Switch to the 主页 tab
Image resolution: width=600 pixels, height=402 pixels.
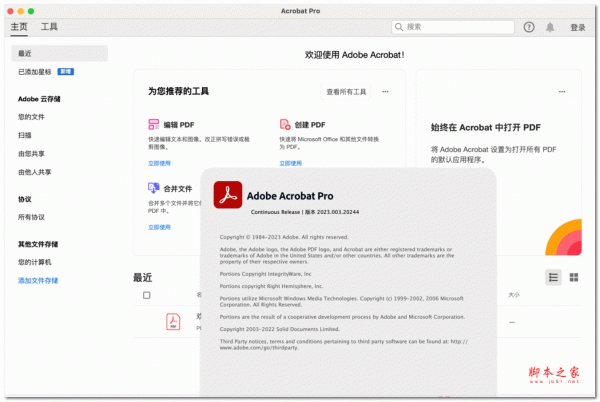tap(19, 27)
